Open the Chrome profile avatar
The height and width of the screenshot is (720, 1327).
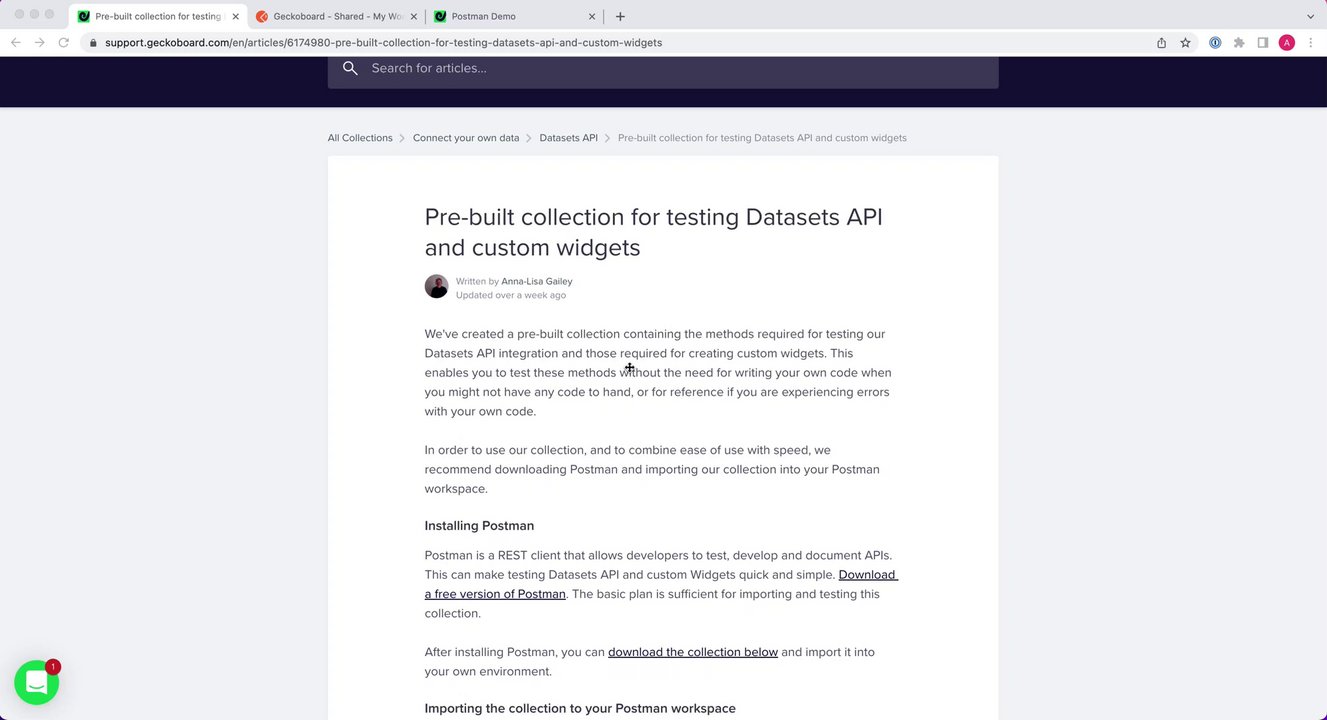1287,43
